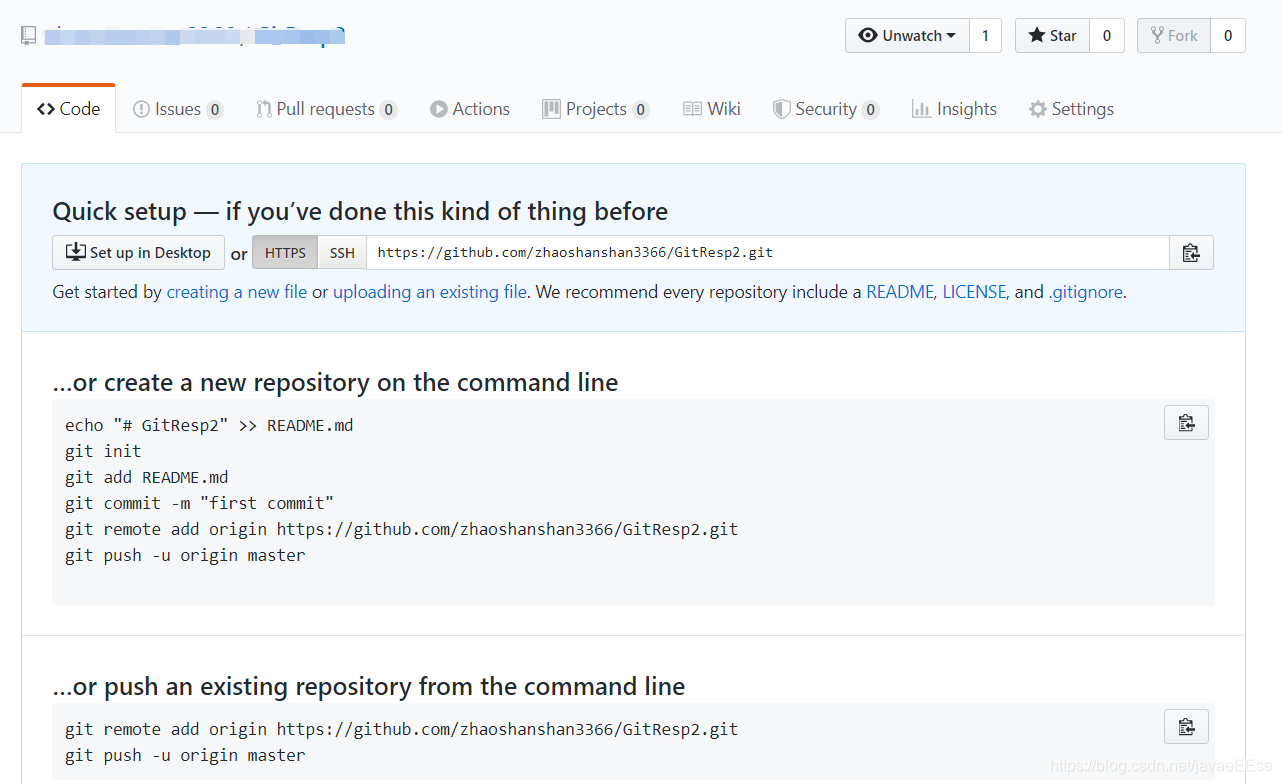Click the Quick setup heading text
This screenshot has width=1282, height=784.
360,212
